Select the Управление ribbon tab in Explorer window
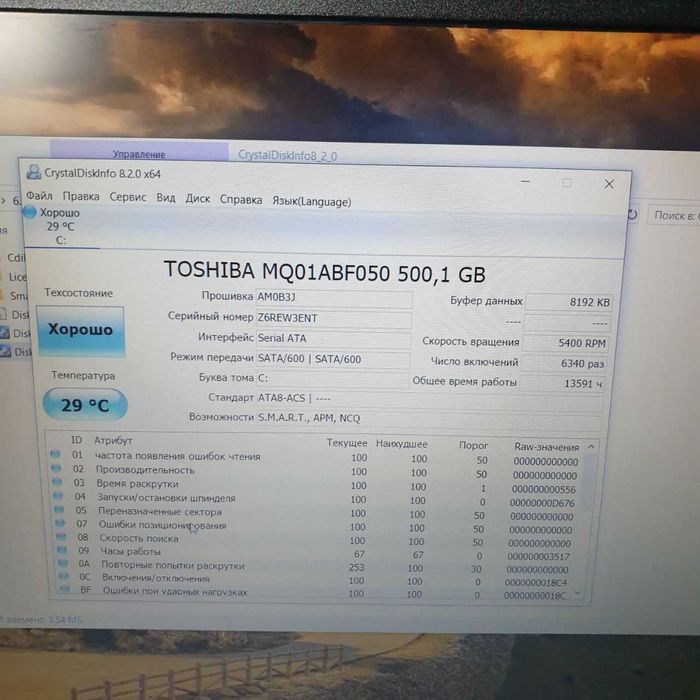700x700 pixels. tap(139, 152)
